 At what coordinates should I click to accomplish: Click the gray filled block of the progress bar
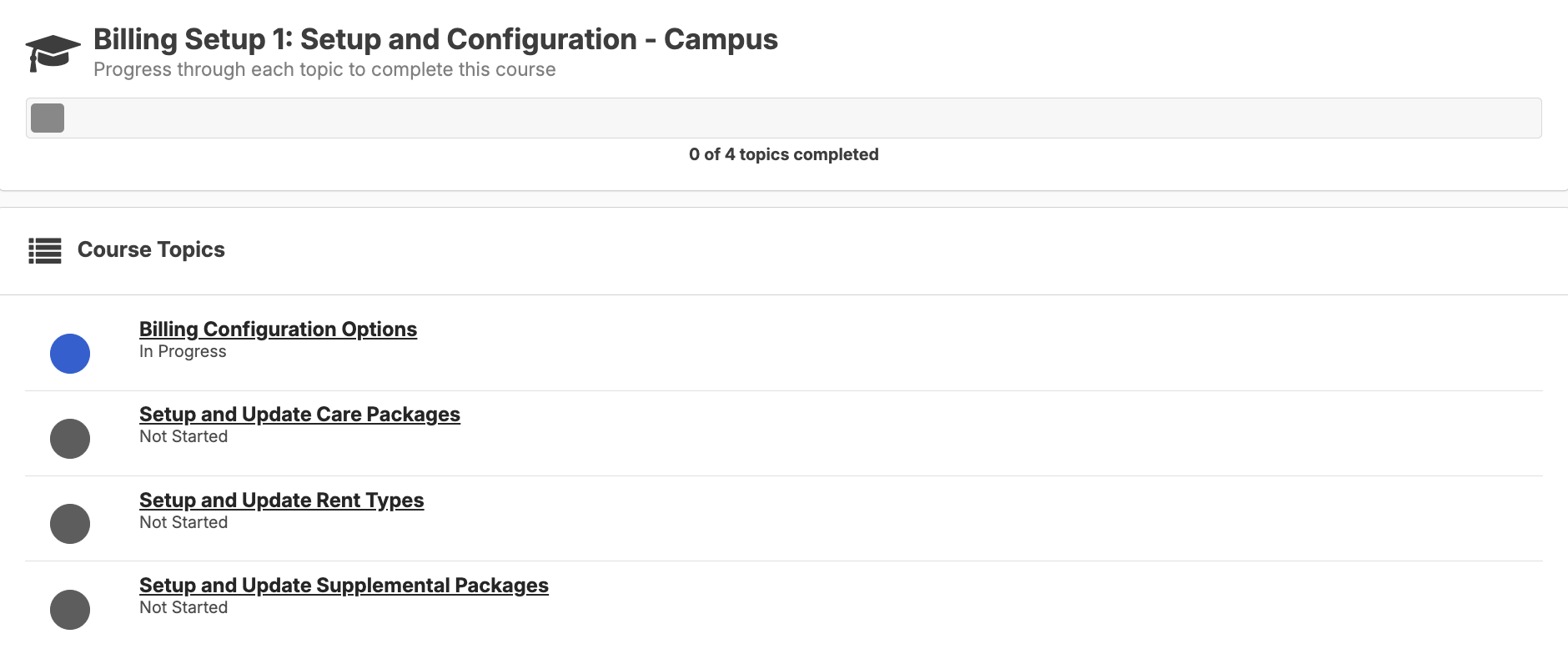(48, 118)
